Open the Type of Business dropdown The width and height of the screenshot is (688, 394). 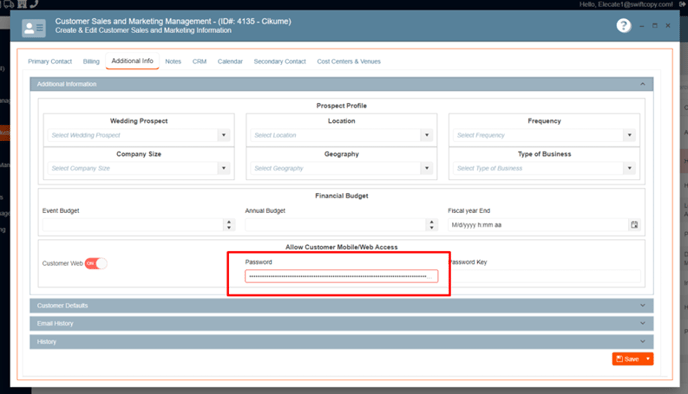[x=629, y=168]
